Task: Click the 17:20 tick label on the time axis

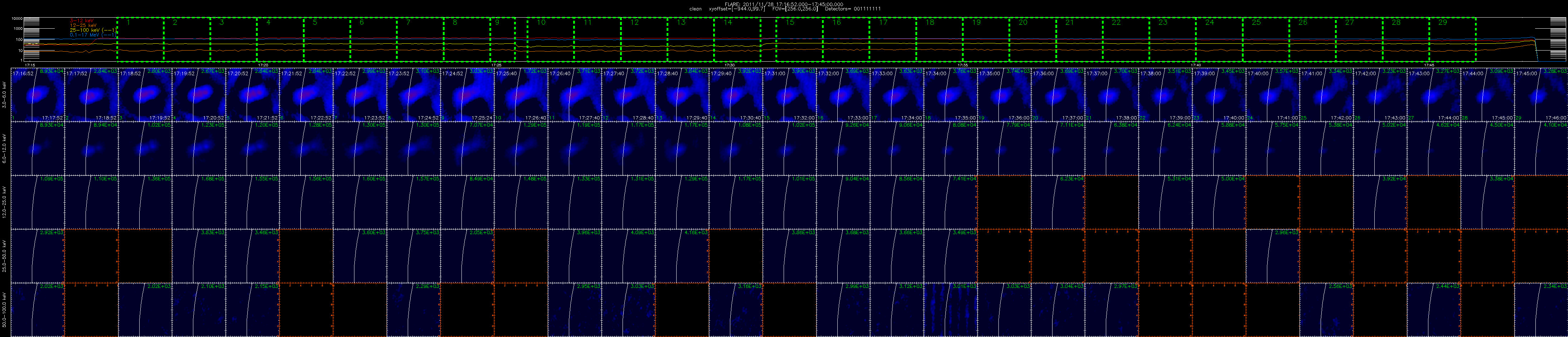Action: coord(263,65)
